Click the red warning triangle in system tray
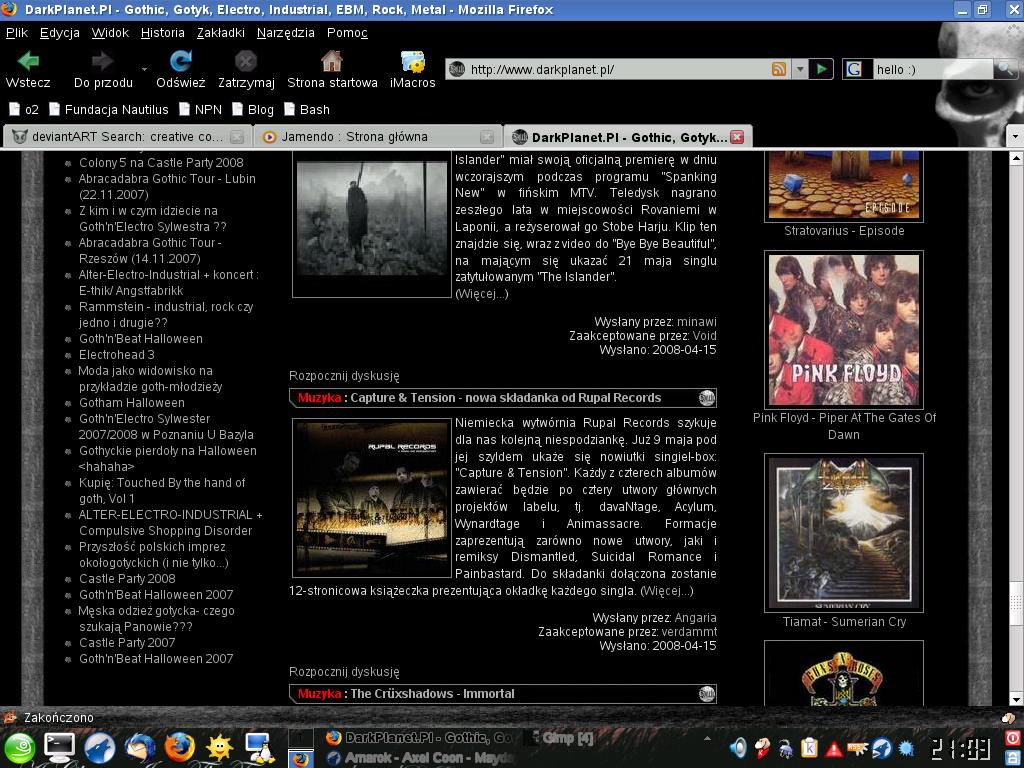Viewport: 1024px width, 768px height. [834, 748]
